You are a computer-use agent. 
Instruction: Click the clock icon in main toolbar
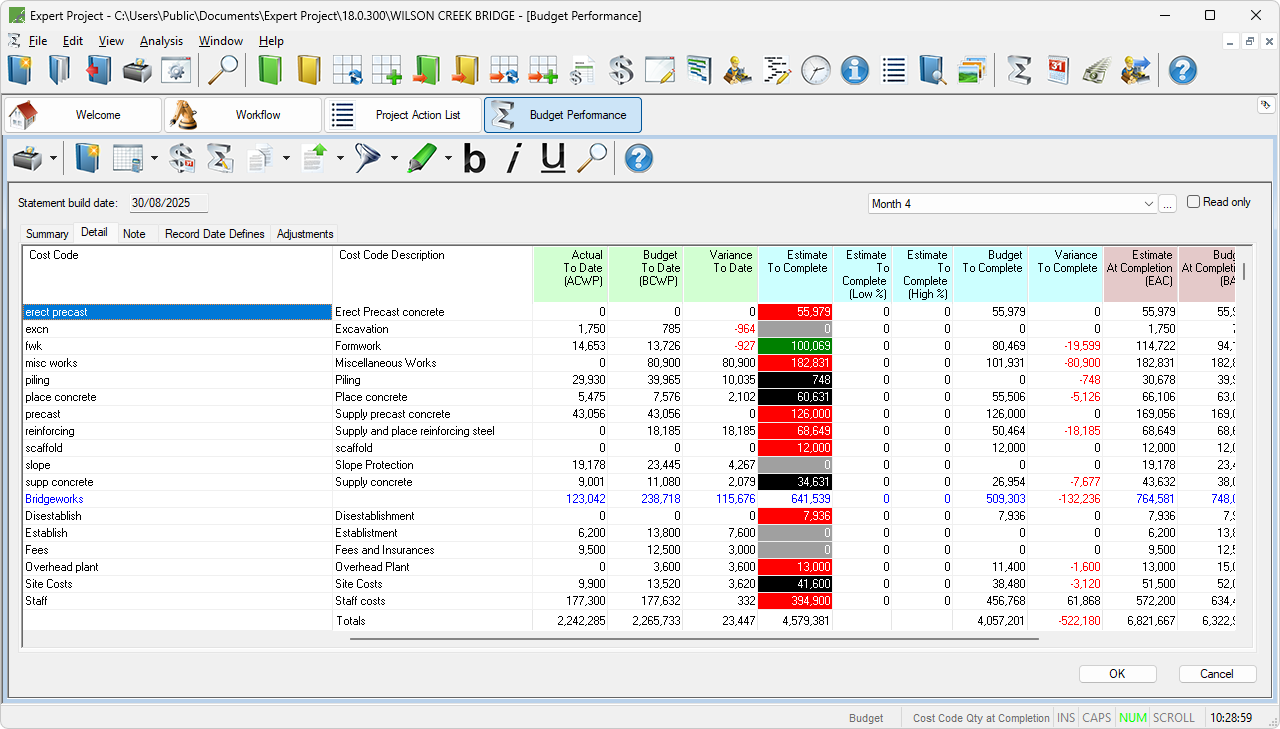[x=816, y=70]
